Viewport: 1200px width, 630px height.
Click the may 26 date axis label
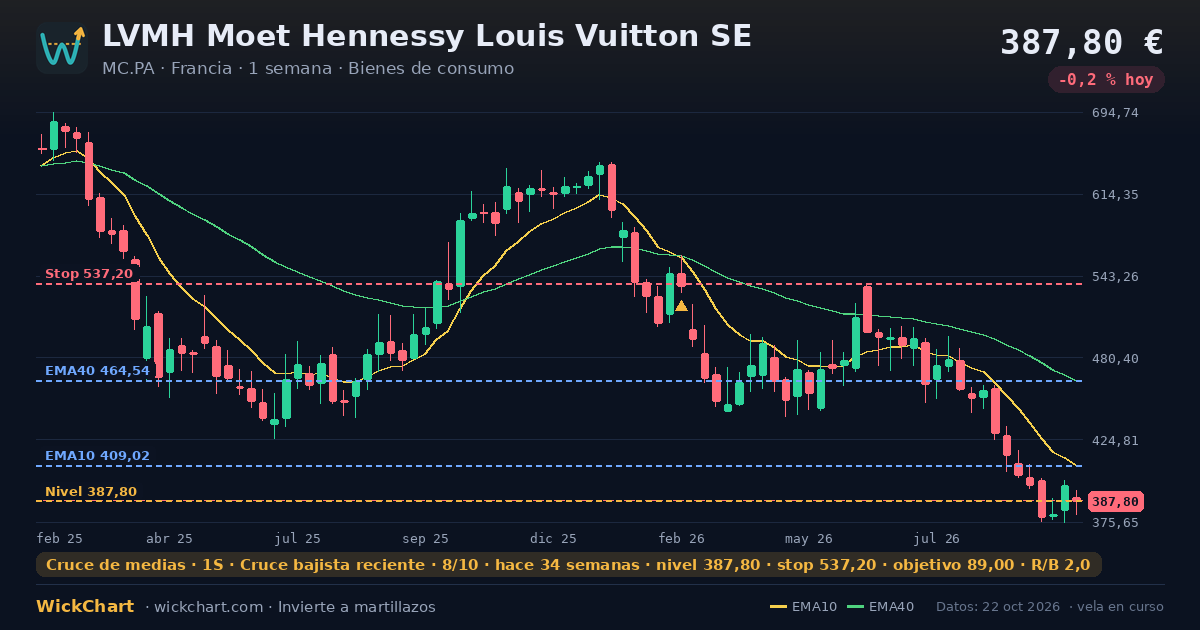point(809,538)
